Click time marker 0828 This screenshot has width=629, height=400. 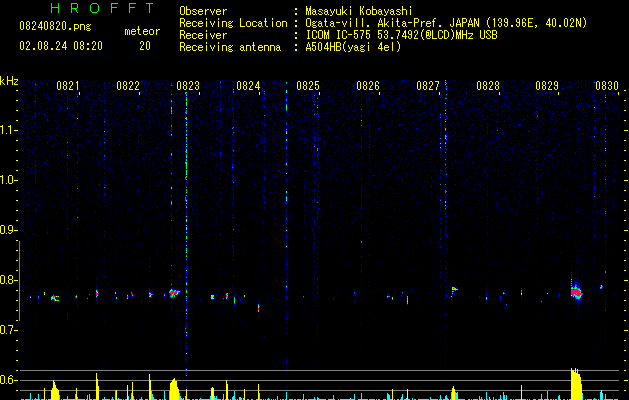pyautogui.click(x=488, y=86)
